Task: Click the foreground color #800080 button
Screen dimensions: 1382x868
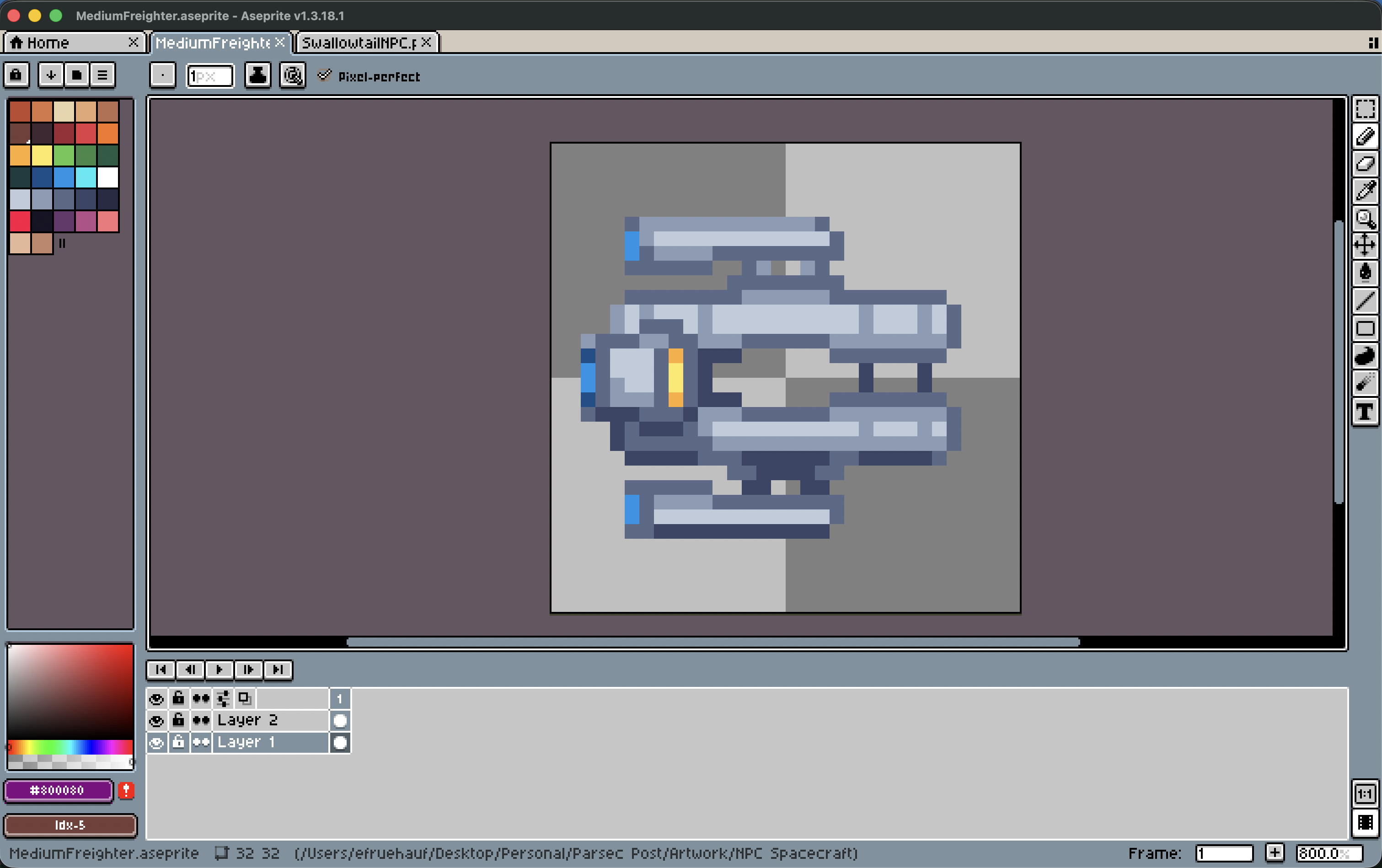Action: coord(58,791)
